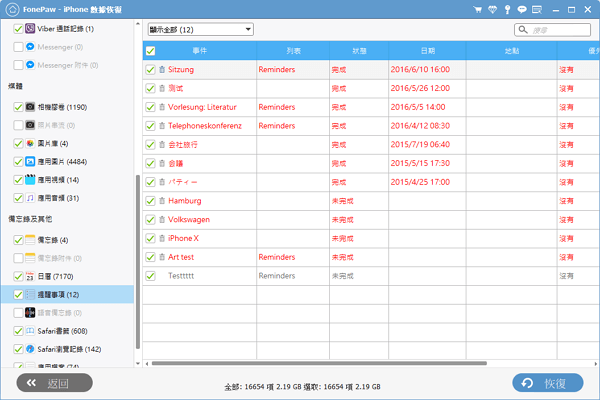Click the menu list icon in title bar
600x400 pixels.
click(x=537, y=10)
